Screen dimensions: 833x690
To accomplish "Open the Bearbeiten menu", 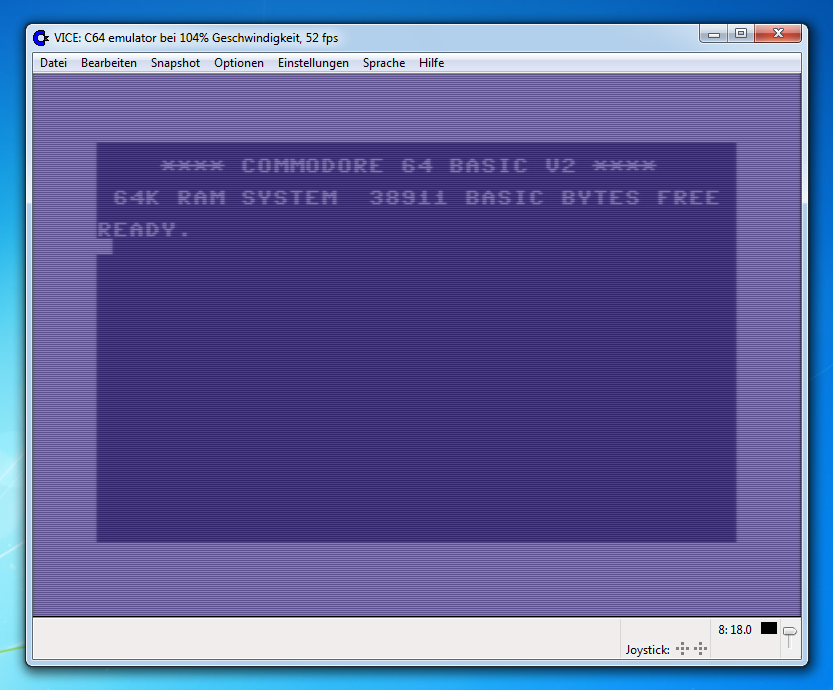I will 108,62.
